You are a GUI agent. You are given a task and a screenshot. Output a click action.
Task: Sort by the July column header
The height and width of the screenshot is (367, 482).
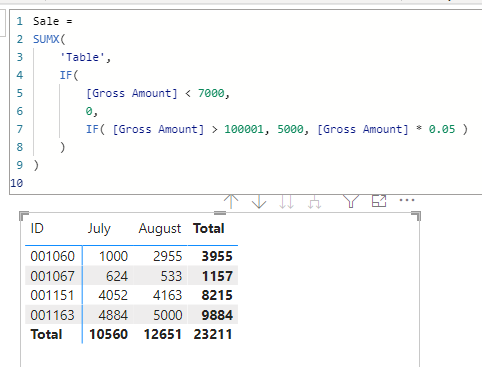[x=99, y=229]
